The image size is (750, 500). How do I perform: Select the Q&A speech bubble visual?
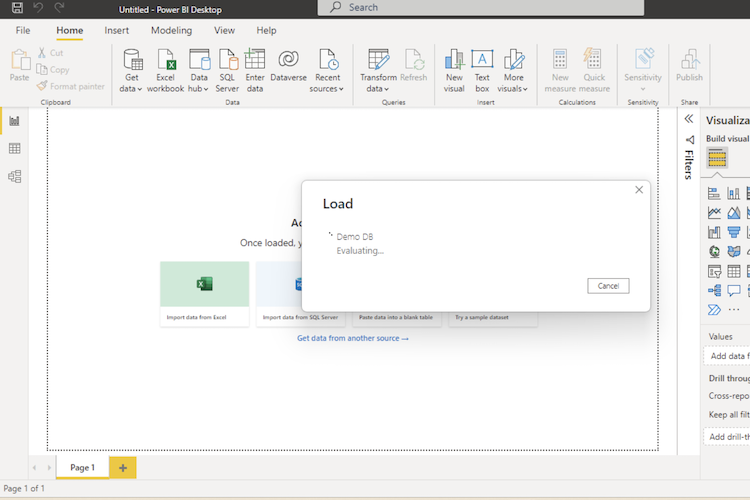click(734, 290)
